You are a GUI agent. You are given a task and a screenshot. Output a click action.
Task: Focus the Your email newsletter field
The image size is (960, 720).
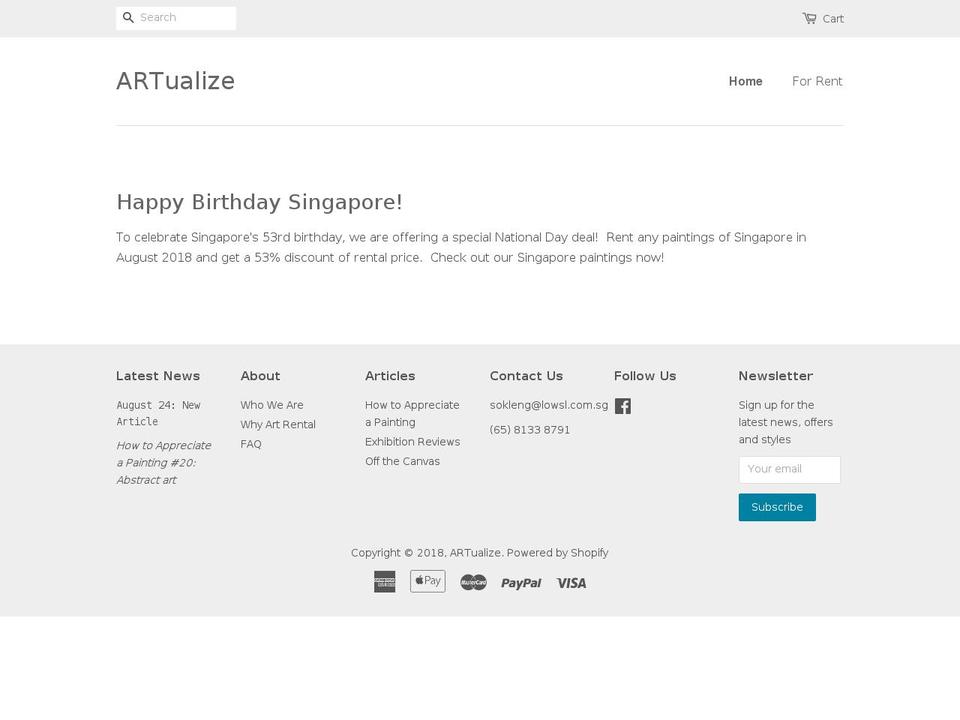point(789,470)
